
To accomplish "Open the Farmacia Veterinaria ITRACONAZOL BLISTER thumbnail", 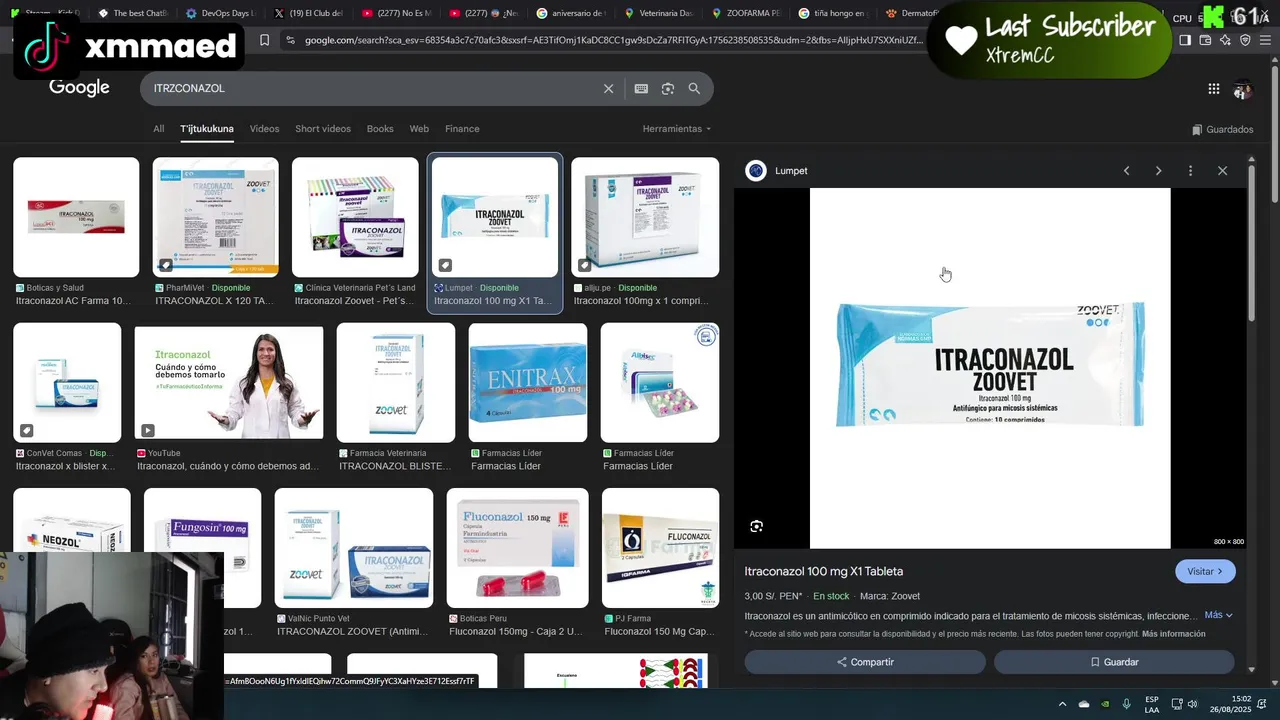I will coord(396,382).
